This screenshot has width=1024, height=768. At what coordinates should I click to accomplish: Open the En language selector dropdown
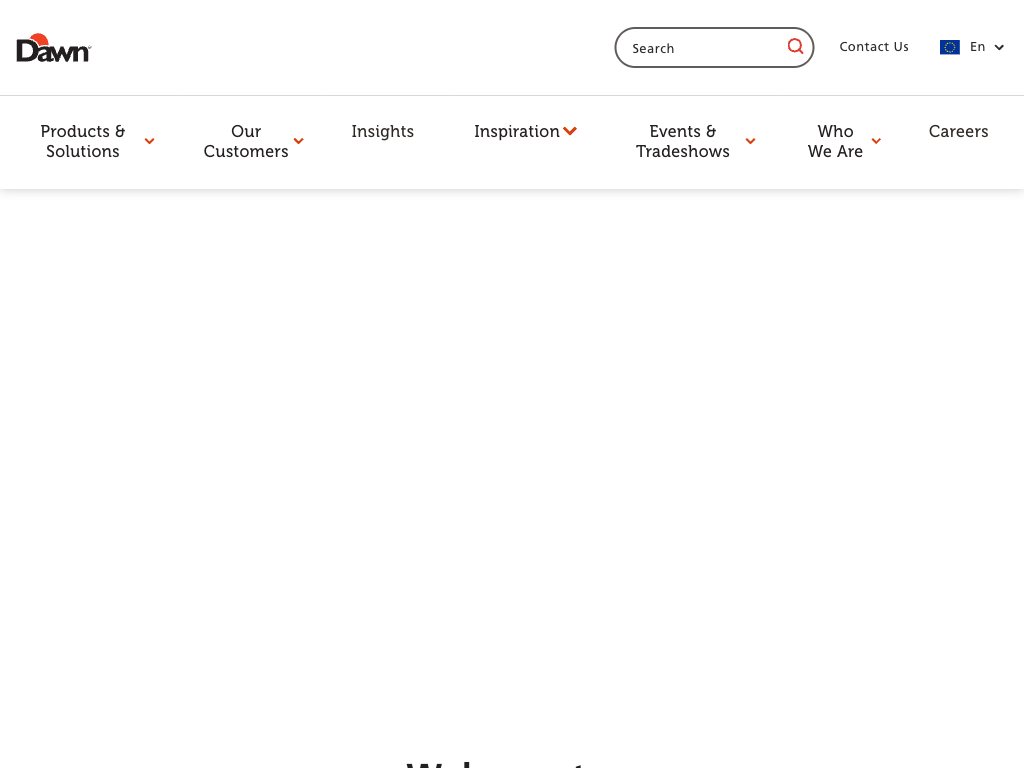[x=977, y=47]
